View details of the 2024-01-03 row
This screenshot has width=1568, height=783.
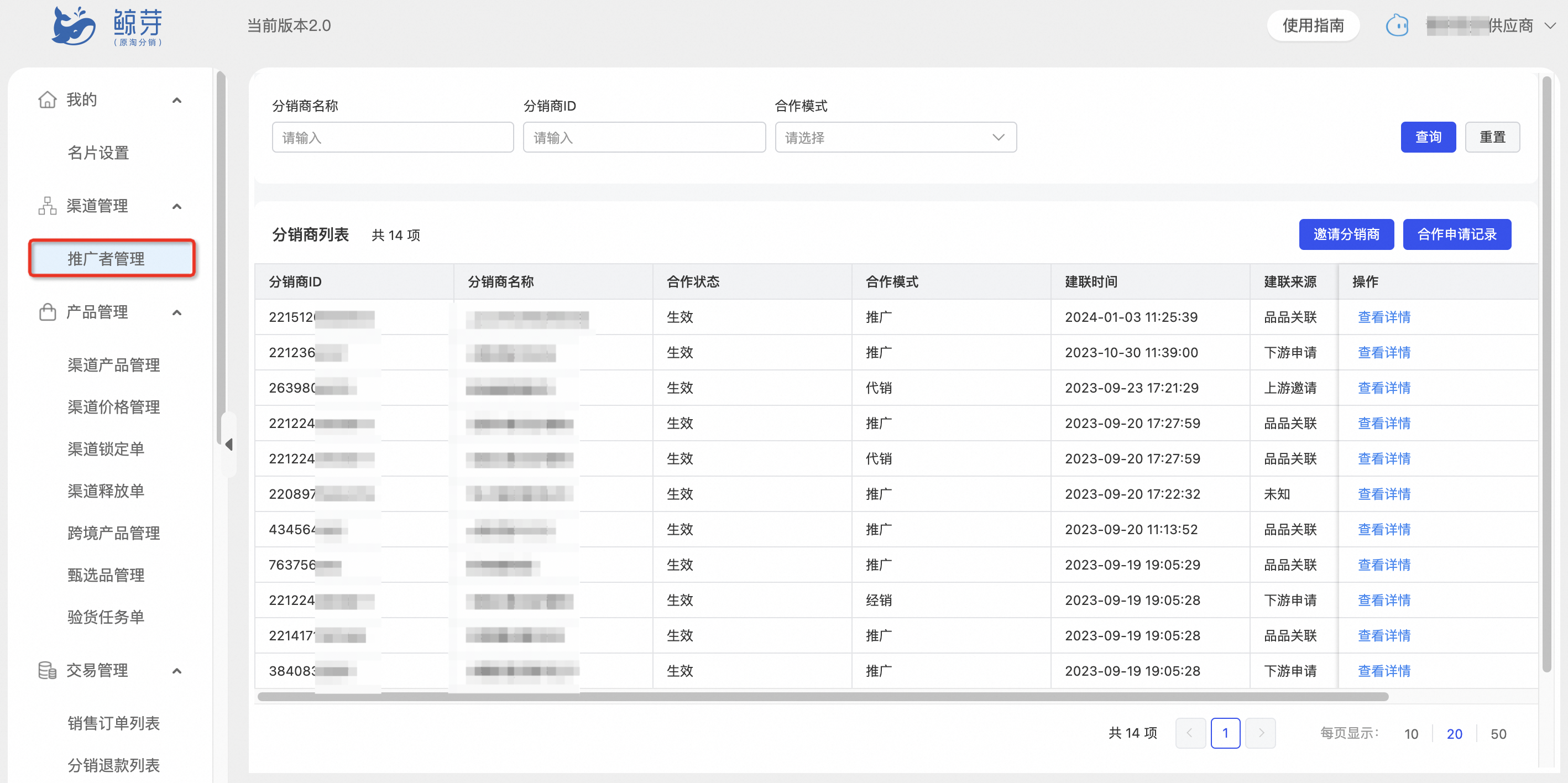pyautogui.click(x=1383, y=317)
